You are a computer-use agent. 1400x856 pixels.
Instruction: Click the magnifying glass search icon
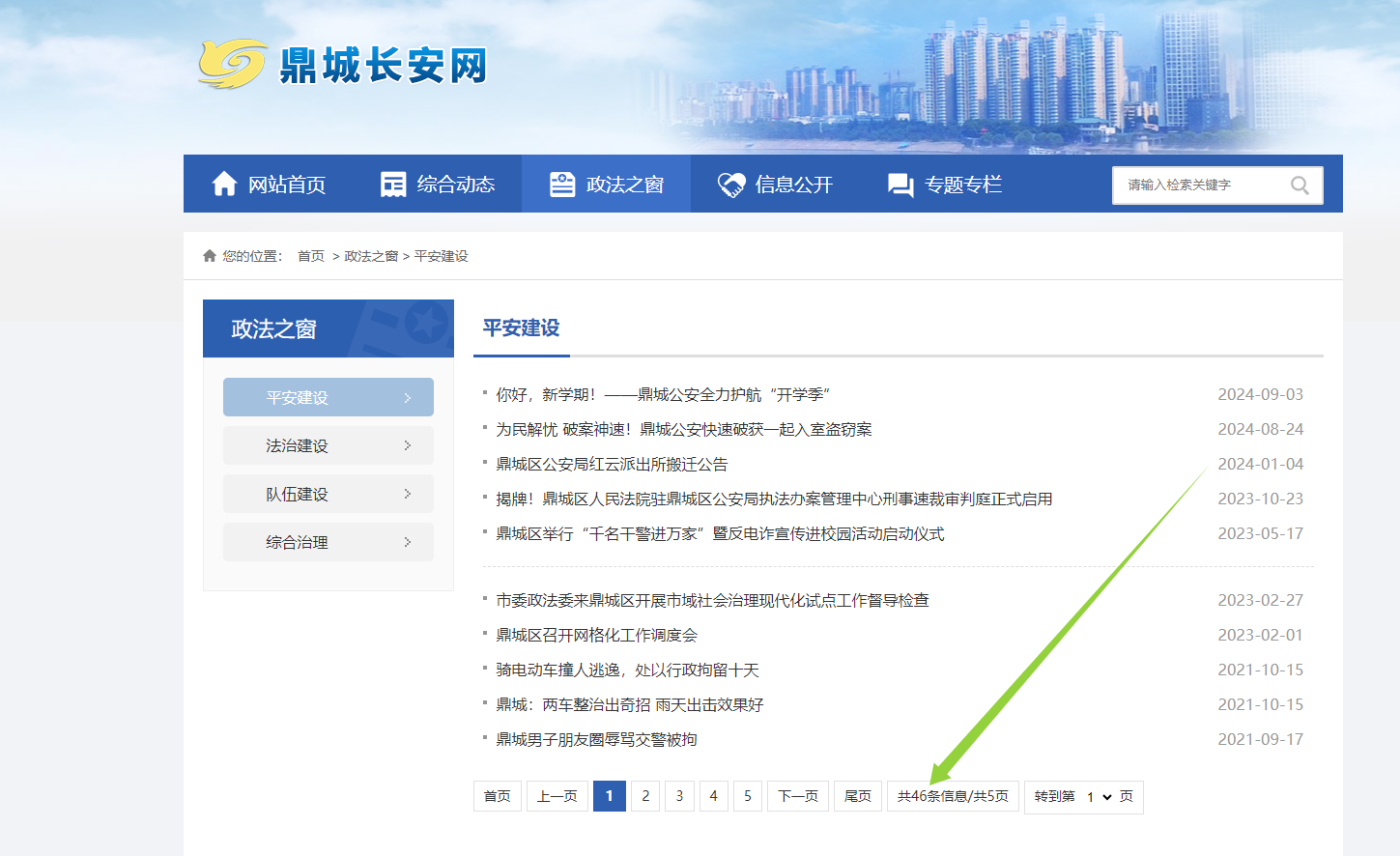(x=1300, y=185)
